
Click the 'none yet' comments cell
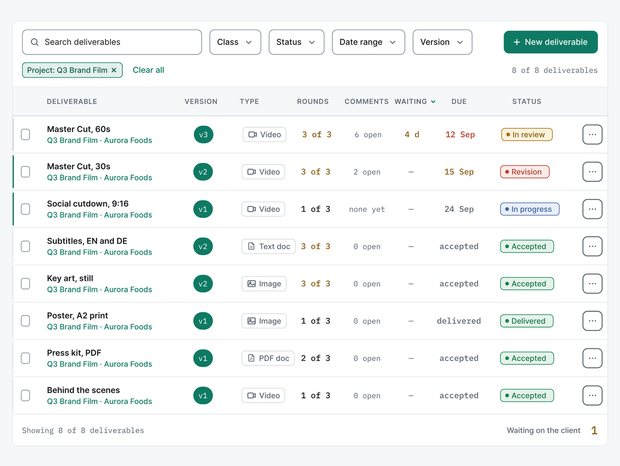point(367,209)
